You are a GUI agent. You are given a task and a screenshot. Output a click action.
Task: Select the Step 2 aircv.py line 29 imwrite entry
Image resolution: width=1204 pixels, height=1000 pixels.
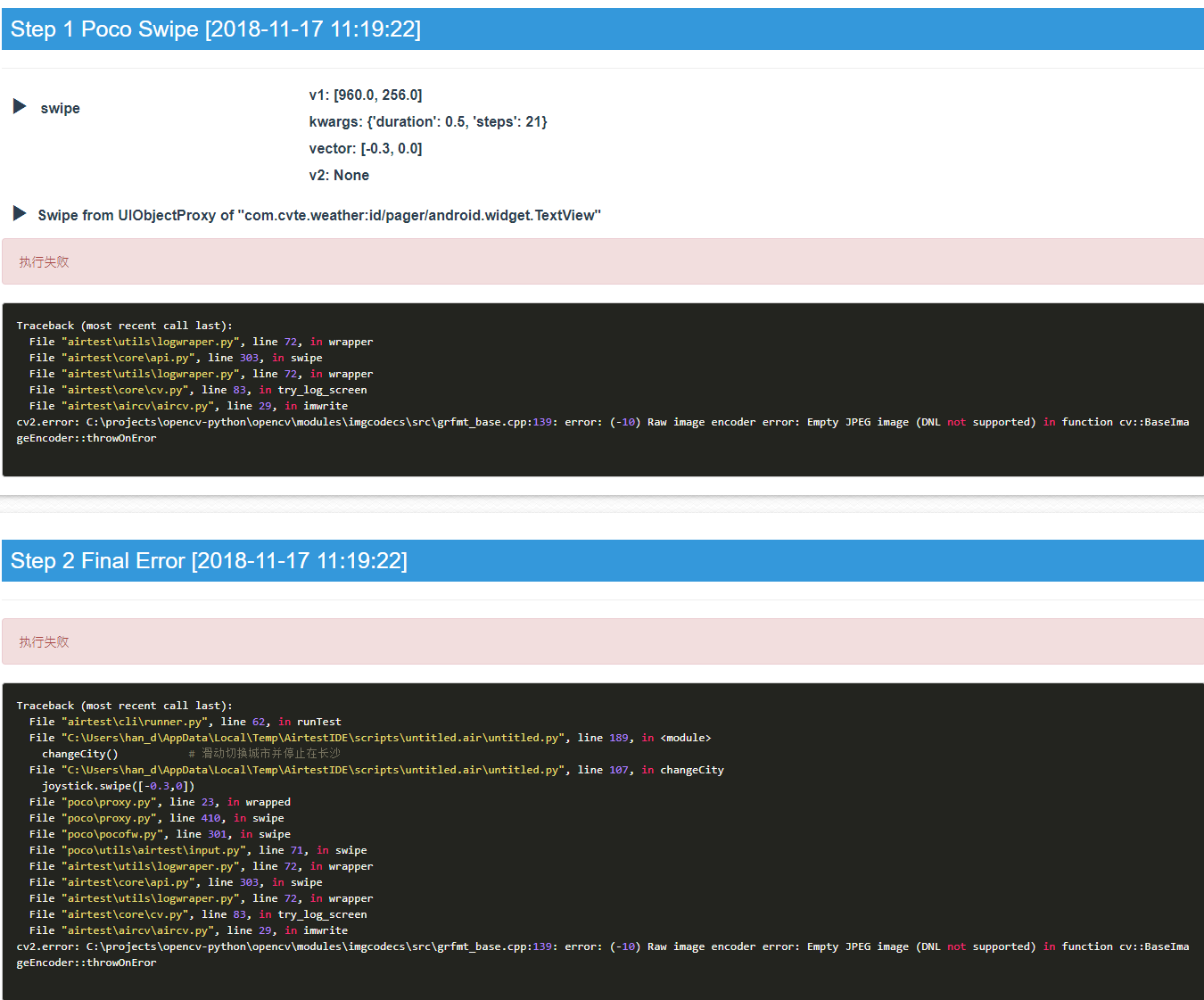pyautogui.click(x=188, y=930)
